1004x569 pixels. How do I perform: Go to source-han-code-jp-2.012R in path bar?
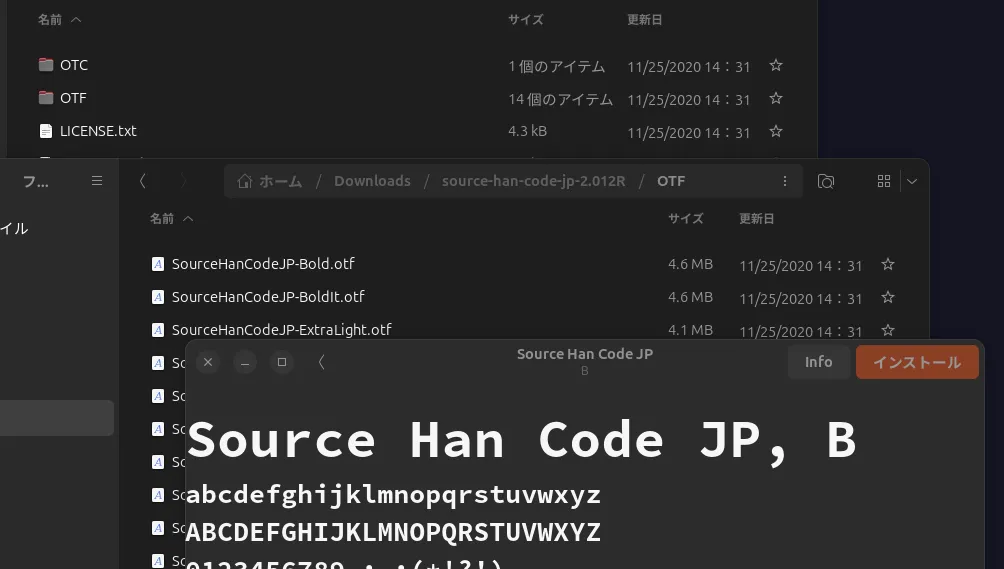533,181
